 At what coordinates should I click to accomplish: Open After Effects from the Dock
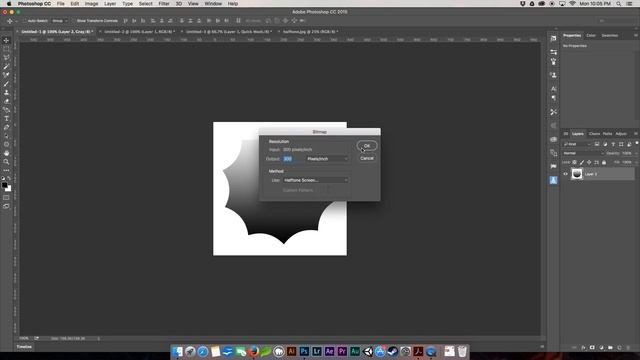[x=329, y=351]
